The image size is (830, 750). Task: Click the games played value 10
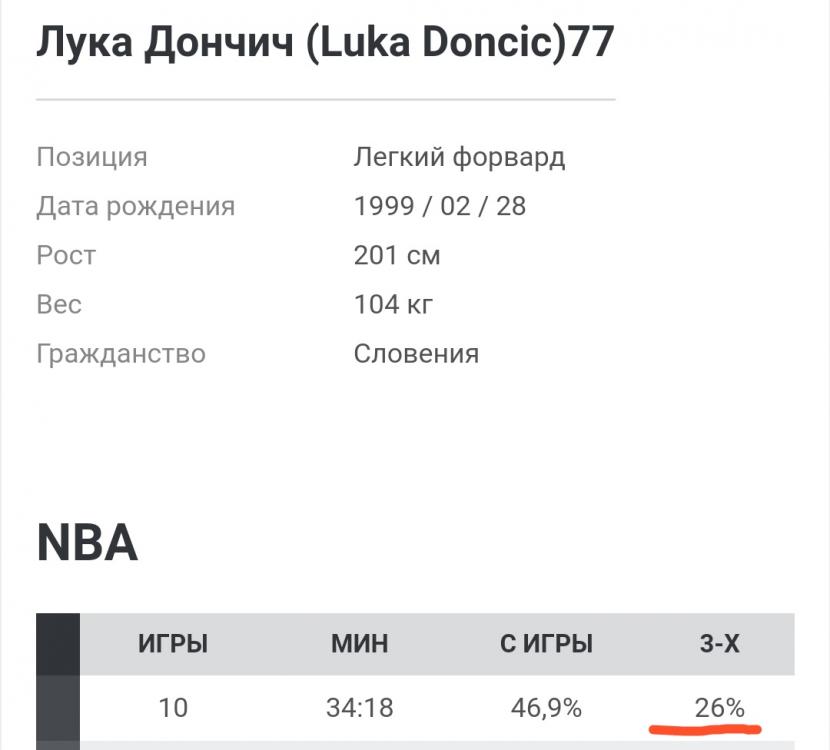(x=173, y=708)
